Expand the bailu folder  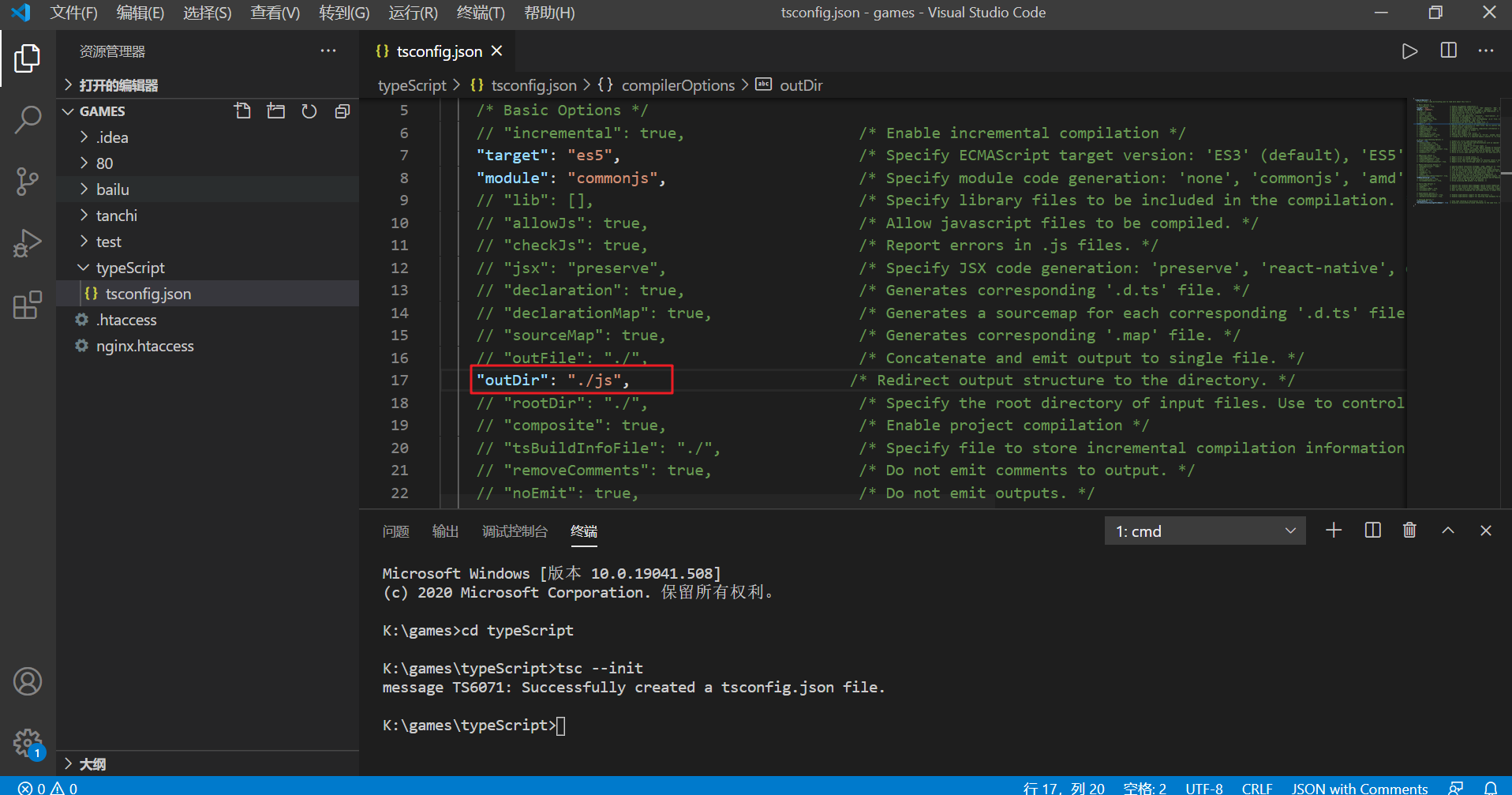(x=113, y=189)
